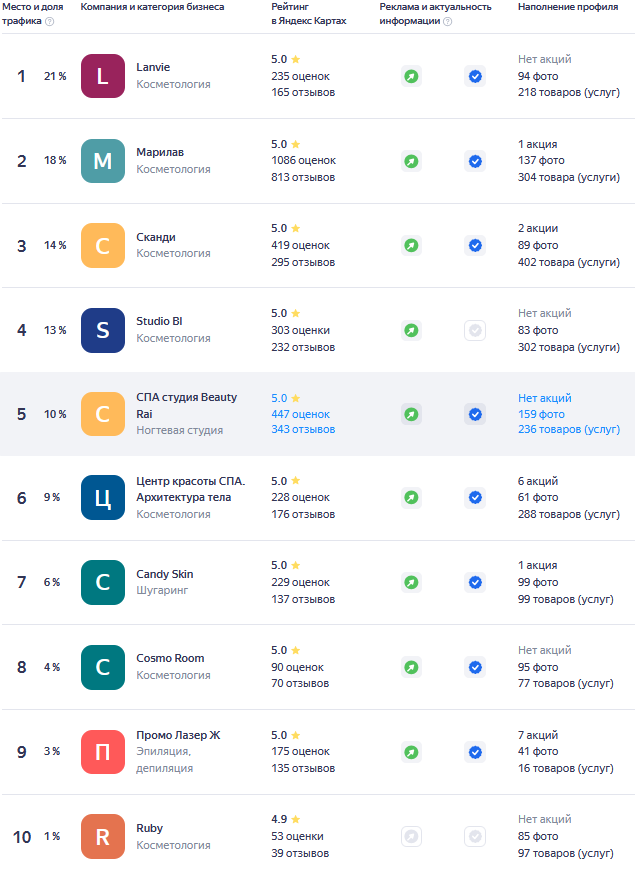The image size is (635, 875).
Task: Click the red Промо Лазер Ж avatar
Action: 103,752
